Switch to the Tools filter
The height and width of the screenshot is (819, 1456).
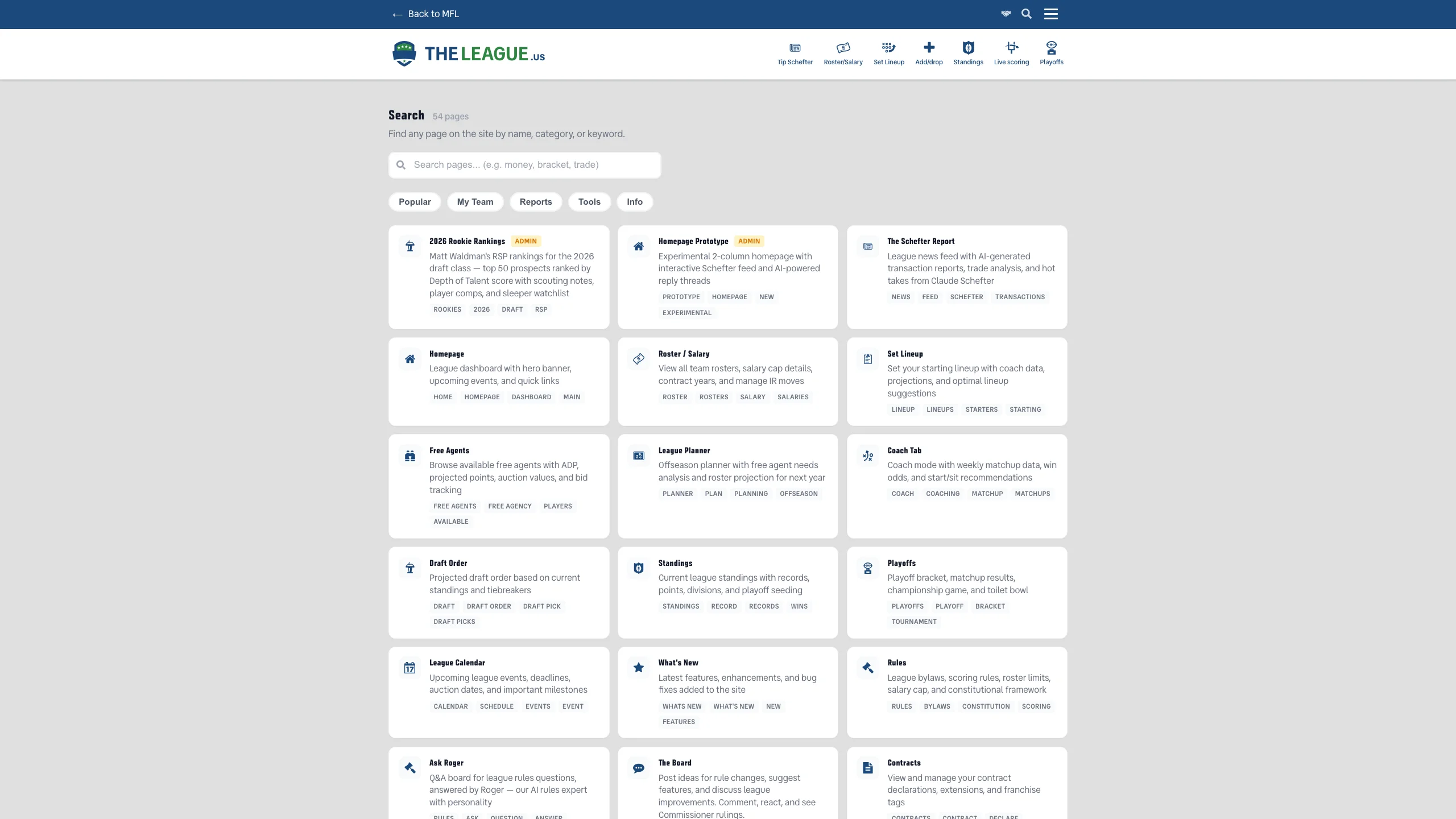(589, 202)
